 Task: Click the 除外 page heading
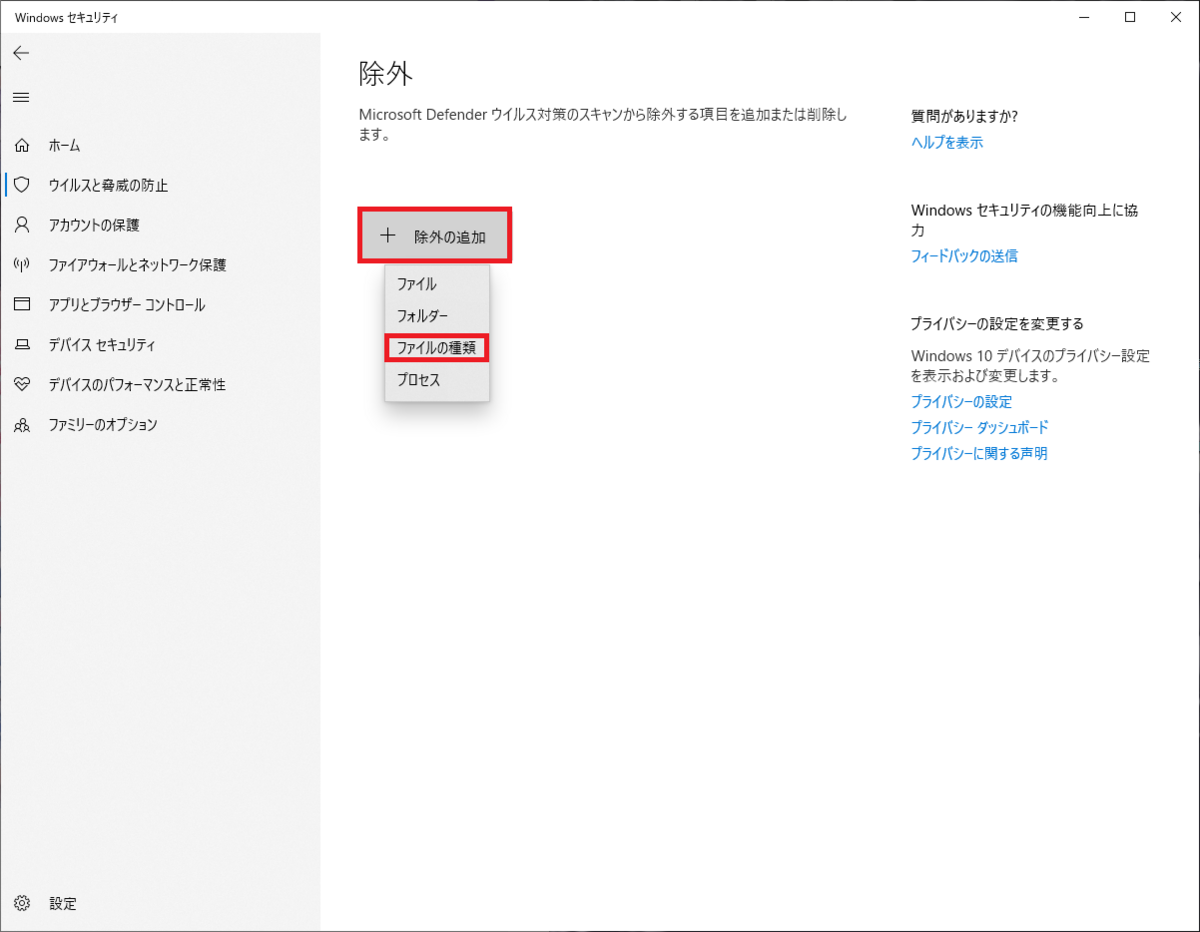coord(386,73)
